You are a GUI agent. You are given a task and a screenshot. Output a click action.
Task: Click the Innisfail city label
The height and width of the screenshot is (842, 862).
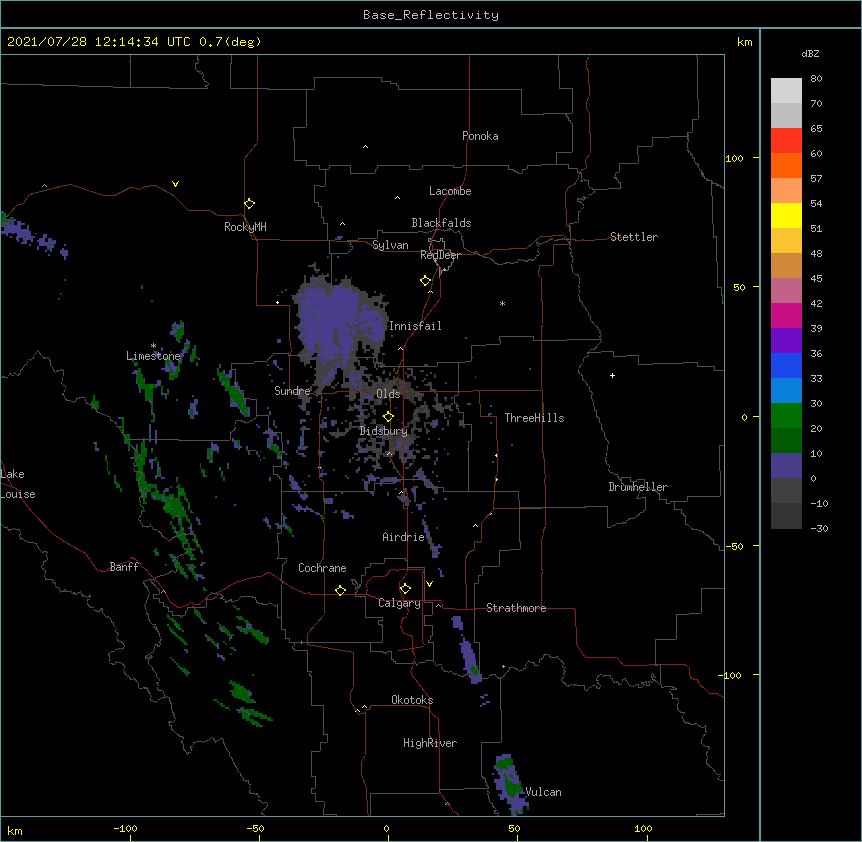pyautogui.click(x=415, y=326)
